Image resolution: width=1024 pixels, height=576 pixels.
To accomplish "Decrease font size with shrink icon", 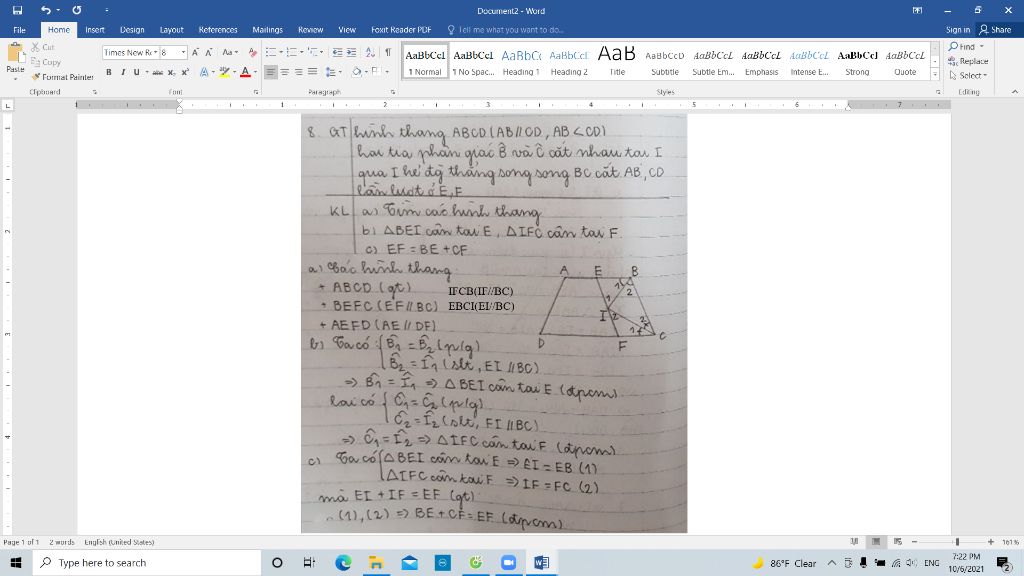I will pos(208,52).
